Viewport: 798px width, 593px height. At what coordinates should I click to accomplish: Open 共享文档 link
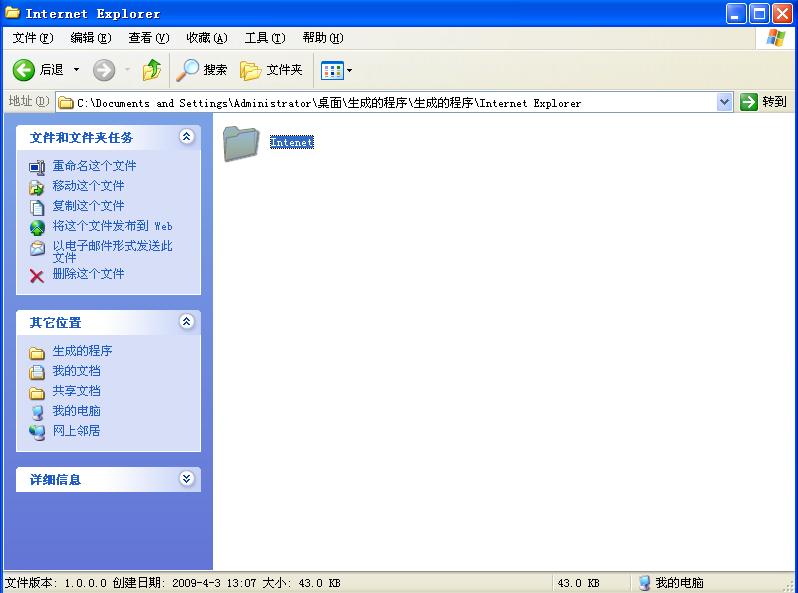[76, 390]
